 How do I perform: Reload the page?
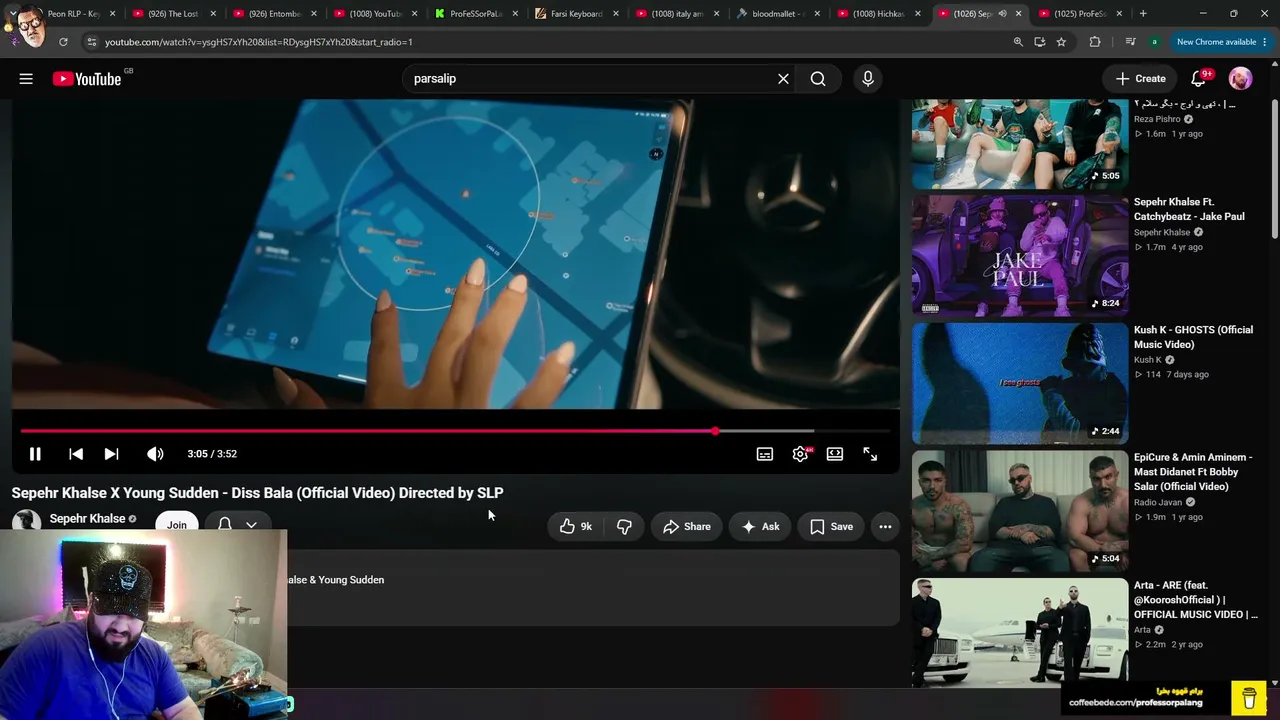pos(63,42)
